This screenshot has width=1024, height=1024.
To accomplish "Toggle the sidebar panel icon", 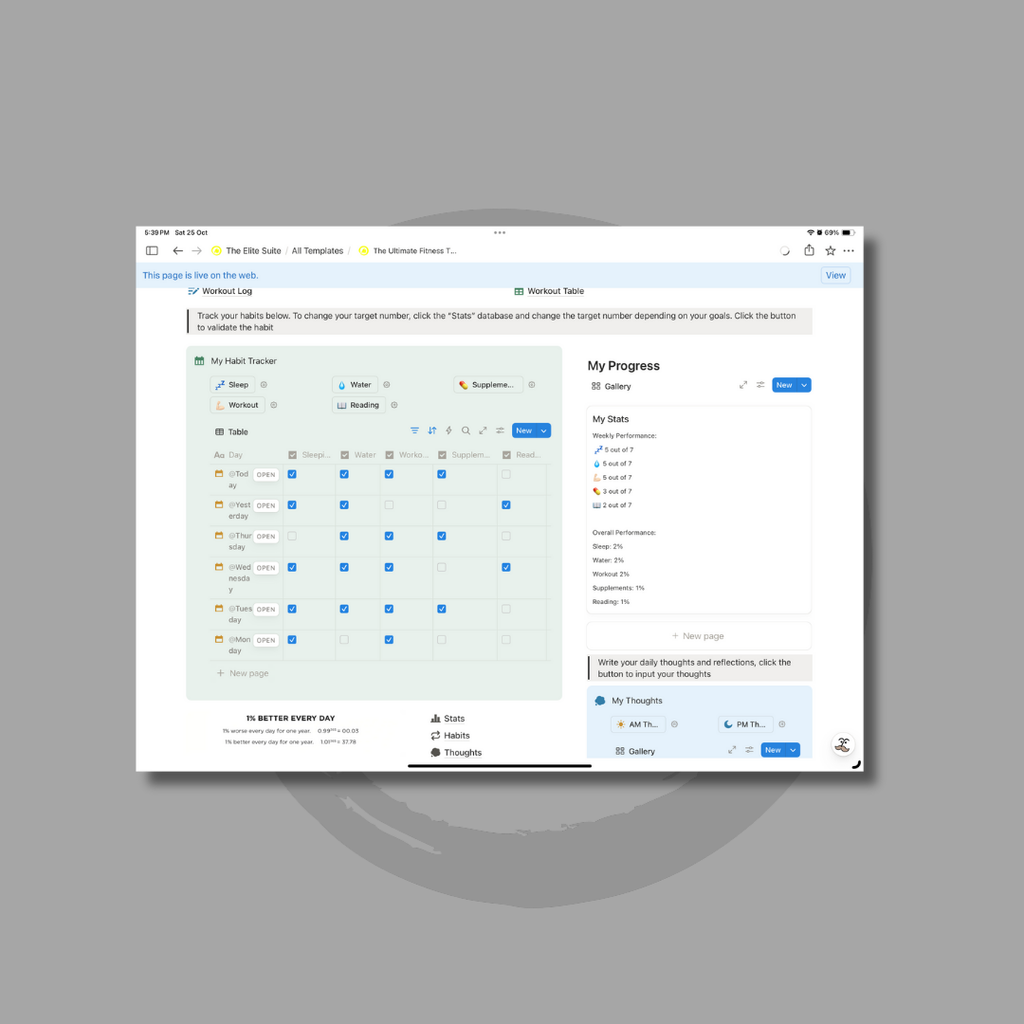I will pyautogui.click(x=152, y=251).
